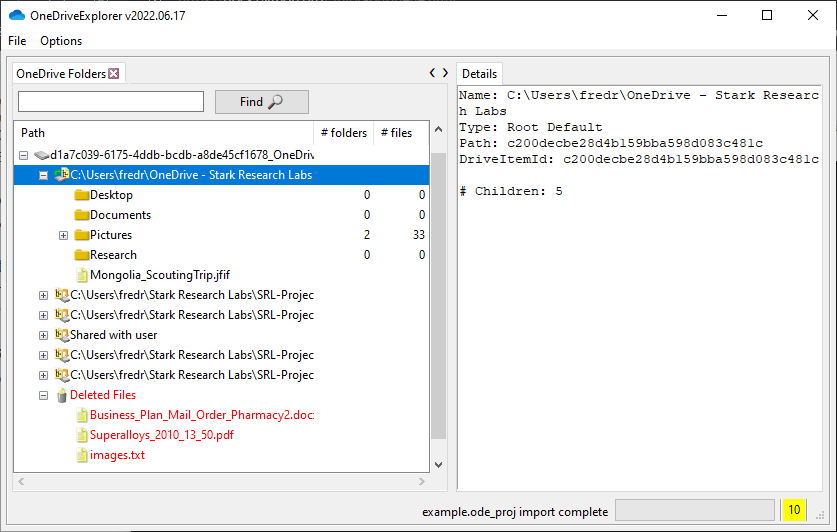This screenshot has width=837, height=532.
Task: Click the 'Type: Root Default' details line
Action: pos(531,127)
